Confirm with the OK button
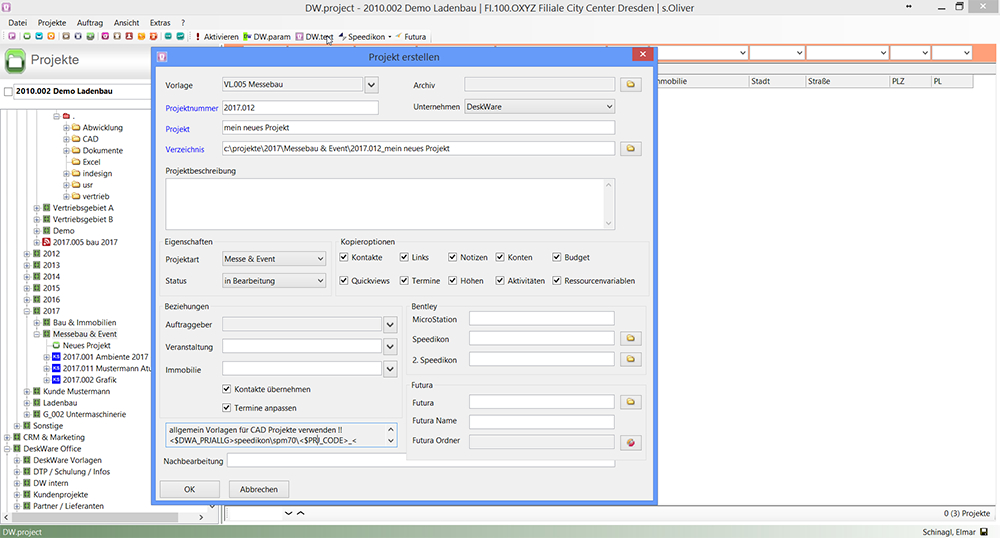Viewport: 1000px width, 538px height. click(x=189, y=490)
